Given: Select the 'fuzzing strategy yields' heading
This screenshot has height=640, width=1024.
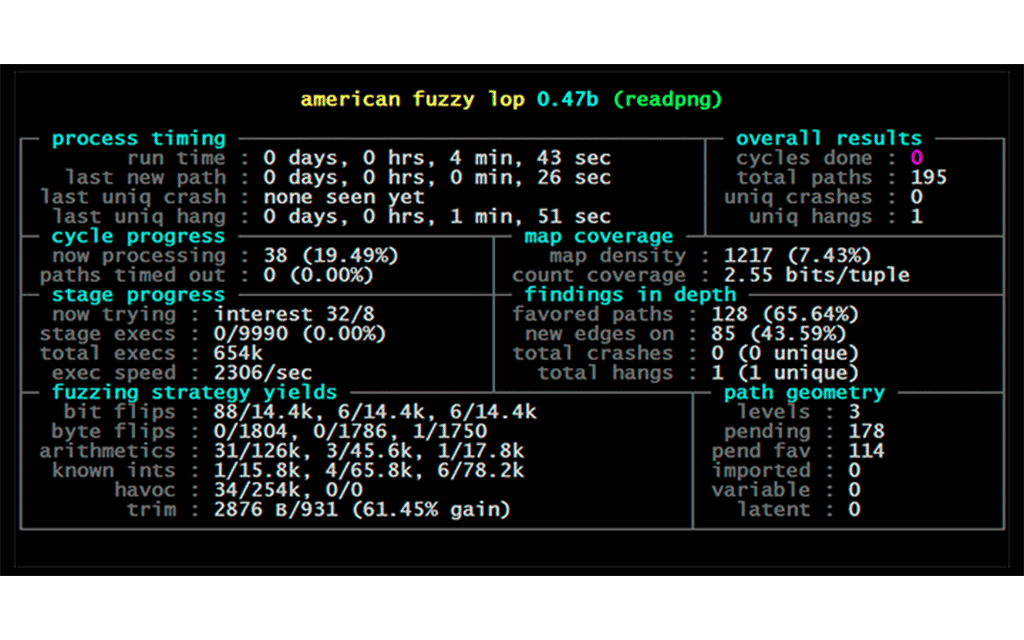Looking at the screenshot, I should coord(194,393).
